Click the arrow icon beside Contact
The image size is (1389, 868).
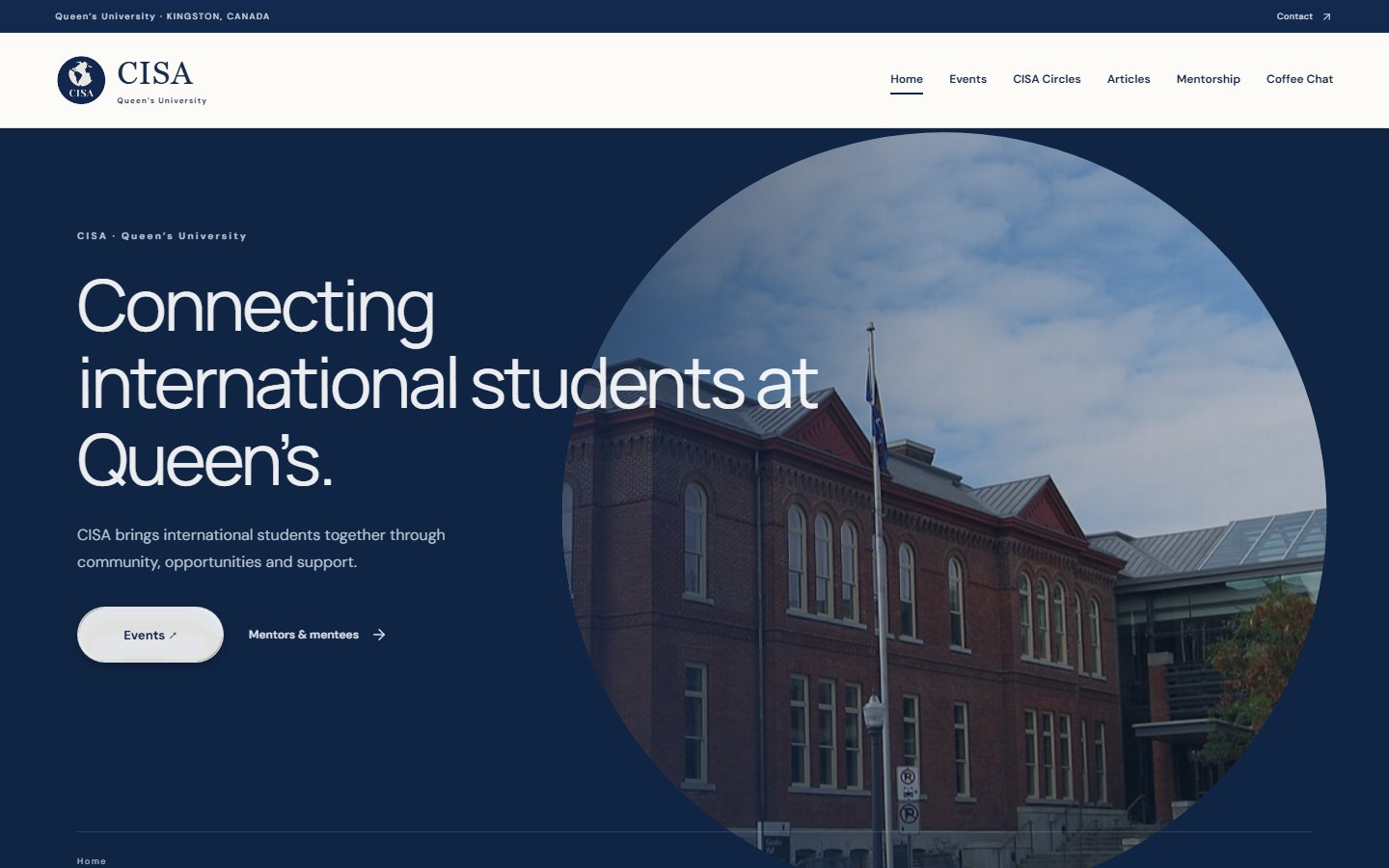1326,16
